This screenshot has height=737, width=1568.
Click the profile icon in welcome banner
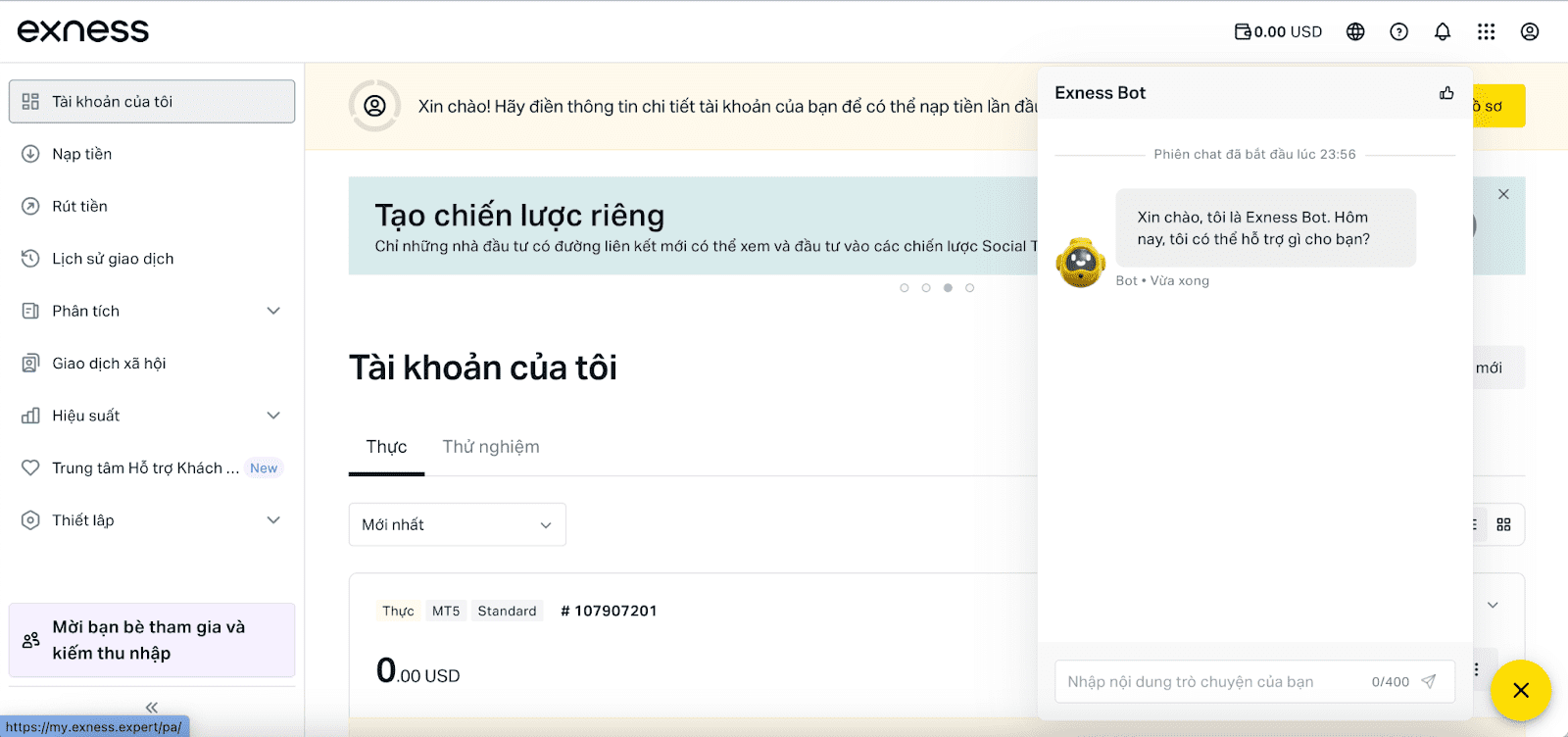pyautogui.click(x=374, y=106)
